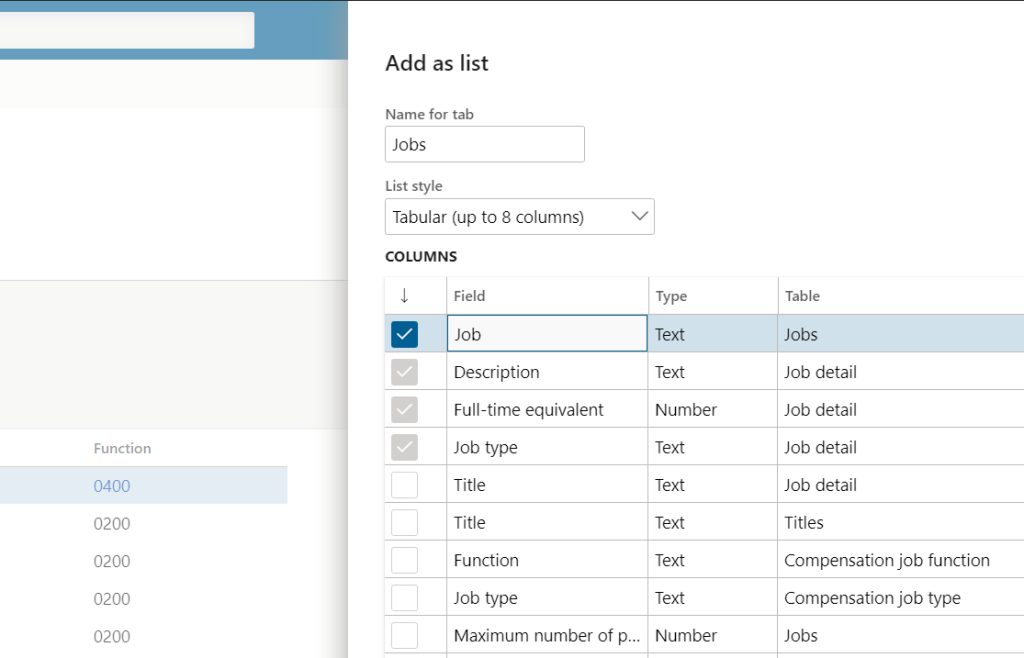Open the 0400 function link

[x=112, y=486]
